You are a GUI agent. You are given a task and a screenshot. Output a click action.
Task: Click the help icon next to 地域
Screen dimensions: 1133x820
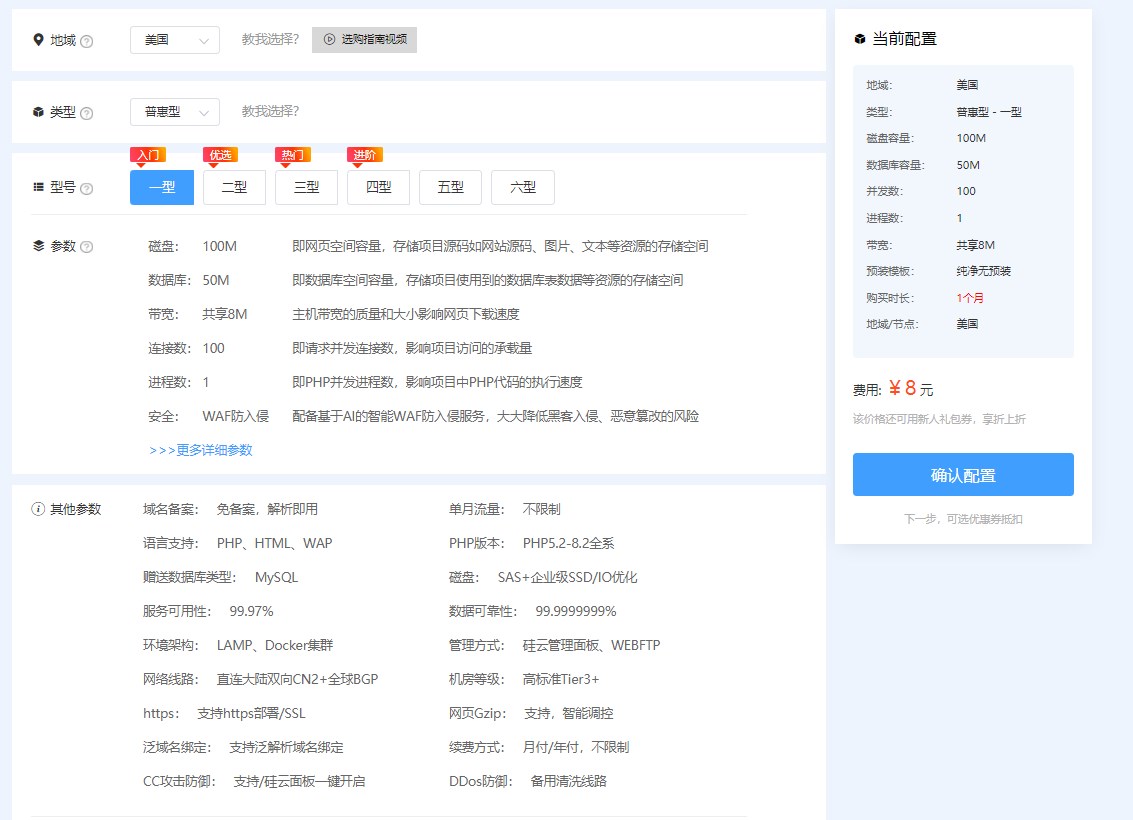(86, 41)
